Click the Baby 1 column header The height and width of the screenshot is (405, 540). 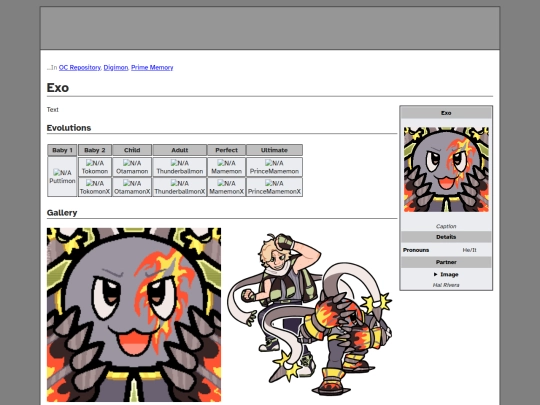tap(62, 150)
